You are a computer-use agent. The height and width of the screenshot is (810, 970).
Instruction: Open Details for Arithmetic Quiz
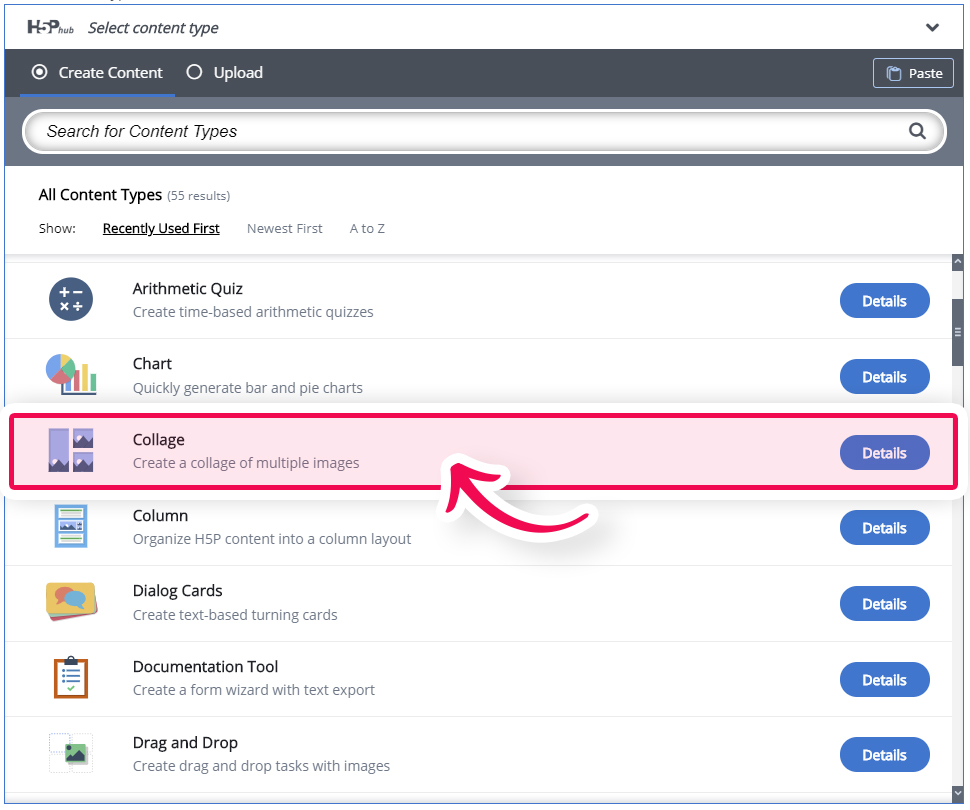point(884,301)
